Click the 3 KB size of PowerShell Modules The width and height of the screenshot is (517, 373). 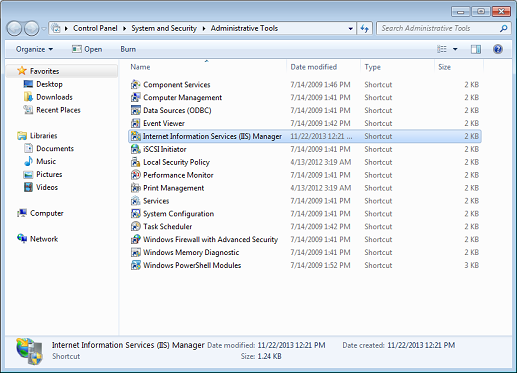472,265
